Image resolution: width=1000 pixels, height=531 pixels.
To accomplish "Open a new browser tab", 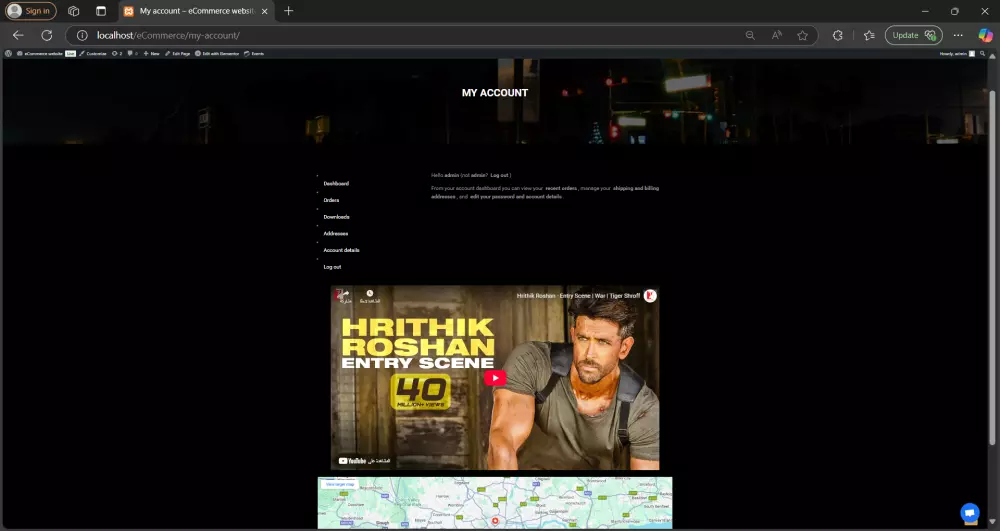I will tap(289, 11).
